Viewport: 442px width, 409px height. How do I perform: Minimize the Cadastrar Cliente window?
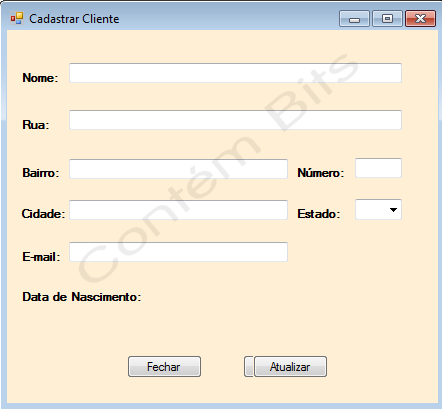point(354,18)
